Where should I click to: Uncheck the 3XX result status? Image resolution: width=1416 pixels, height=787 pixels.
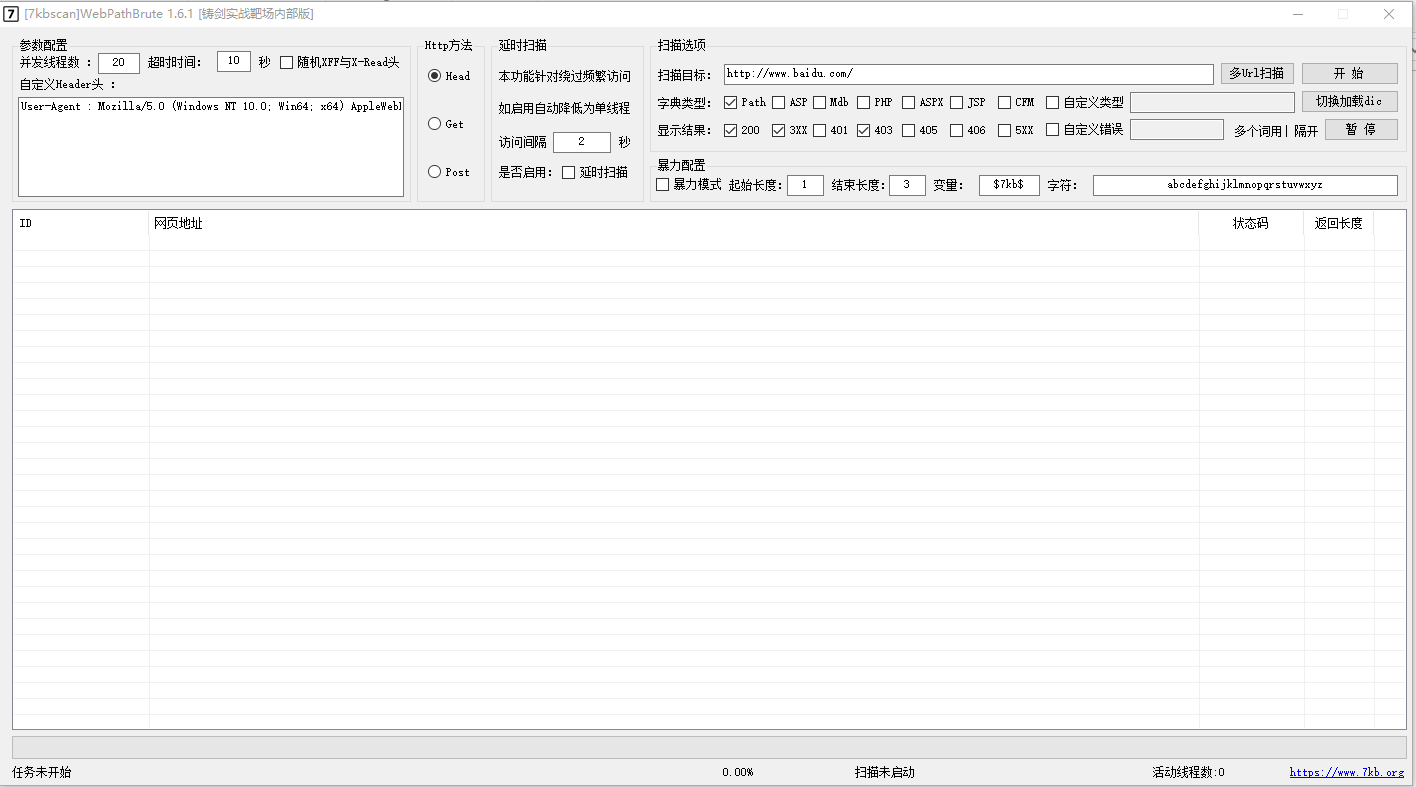(778, 130)
